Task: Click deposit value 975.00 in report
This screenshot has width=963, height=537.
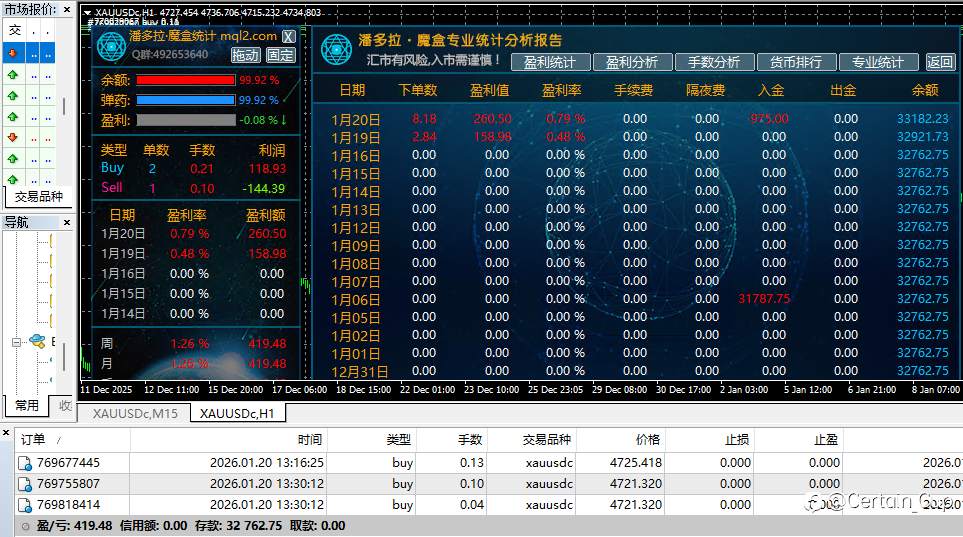Action: point(770,119)
